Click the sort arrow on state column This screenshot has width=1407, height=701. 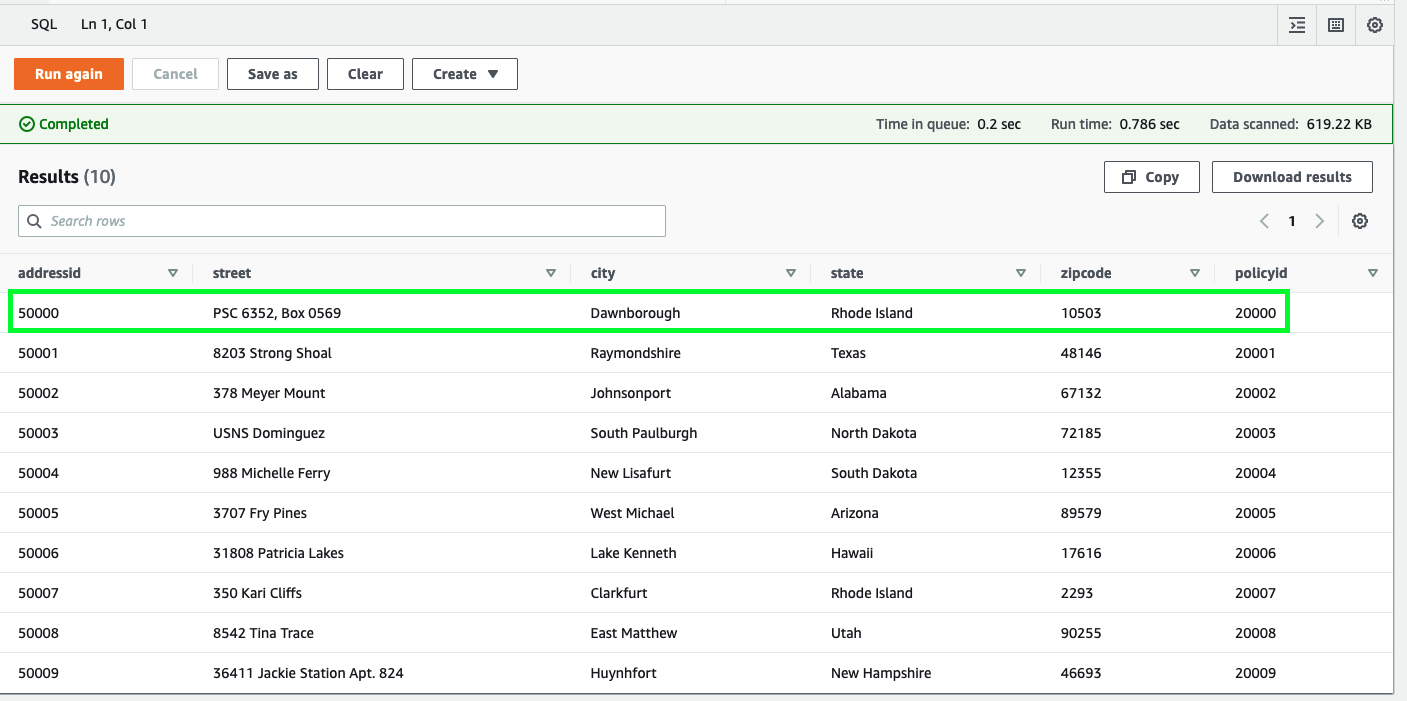pyautogui.click(x=1021, y=273)
